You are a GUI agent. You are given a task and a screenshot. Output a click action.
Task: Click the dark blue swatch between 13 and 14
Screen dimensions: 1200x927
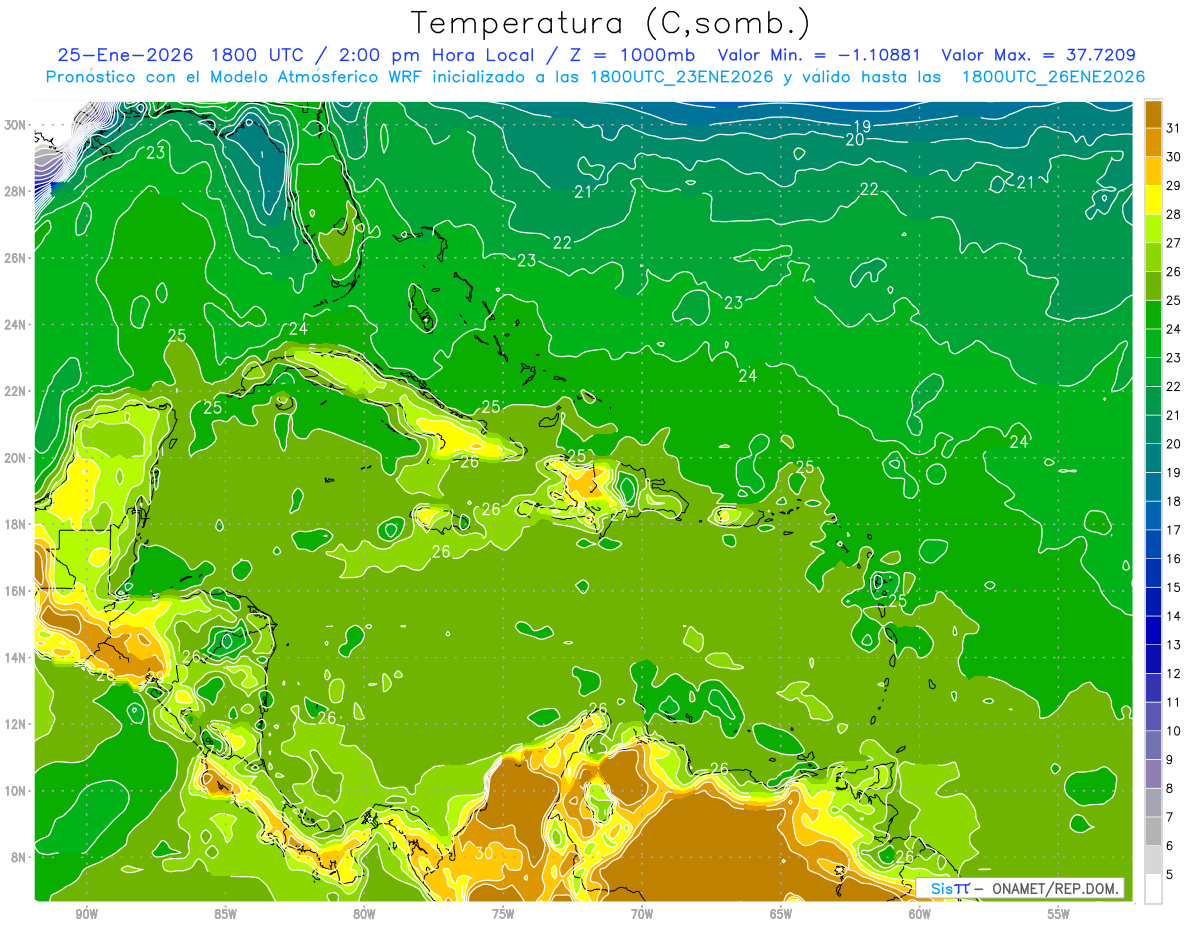pyautogui.click(x=1153, y=630)
